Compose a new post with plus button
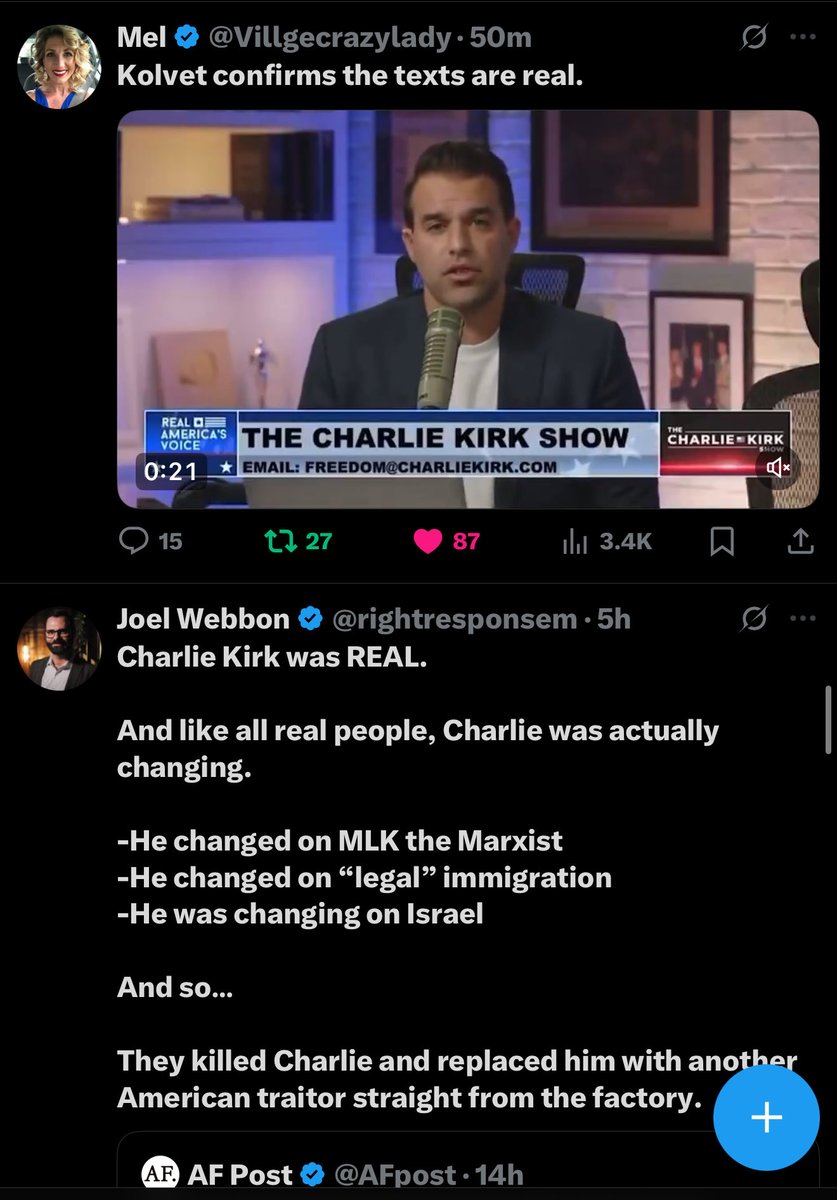Screen dimensions: 837x1200 (x=766, y=1117)
